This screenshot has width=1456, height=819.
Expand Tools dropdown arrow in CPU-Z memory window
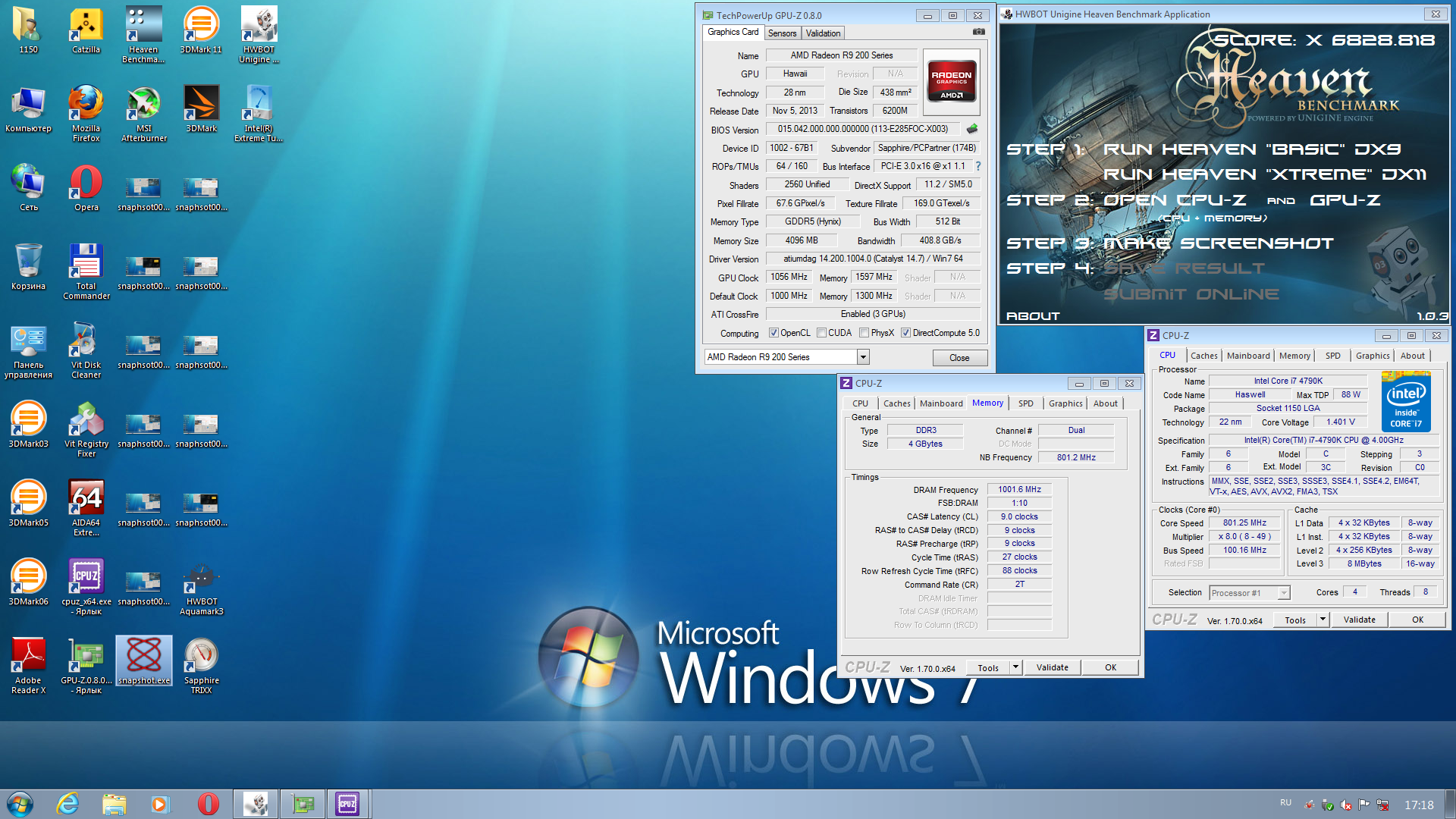(1015, 667)
